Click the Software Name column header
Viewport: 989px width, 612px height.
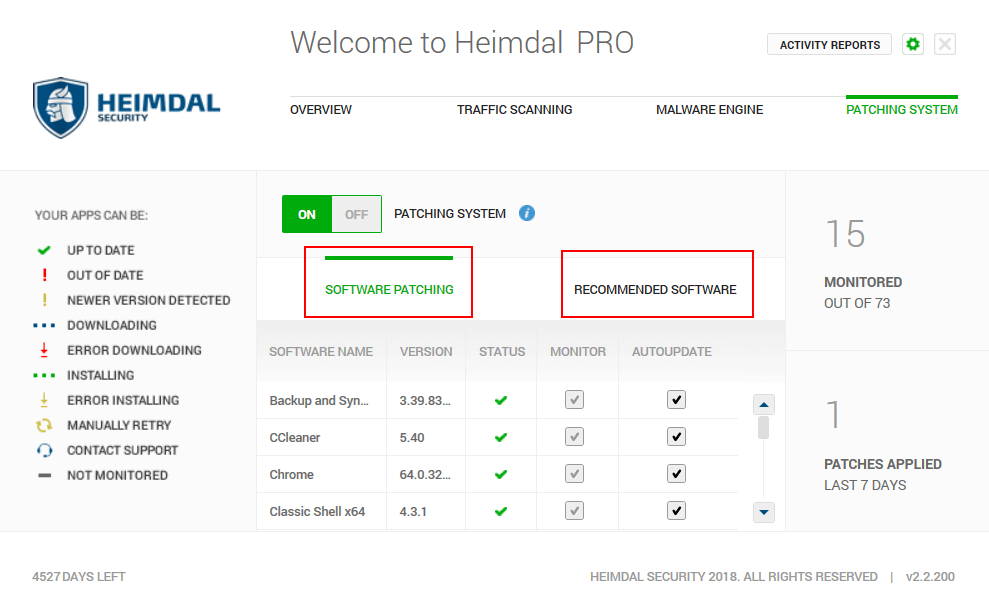click(321, 351)
